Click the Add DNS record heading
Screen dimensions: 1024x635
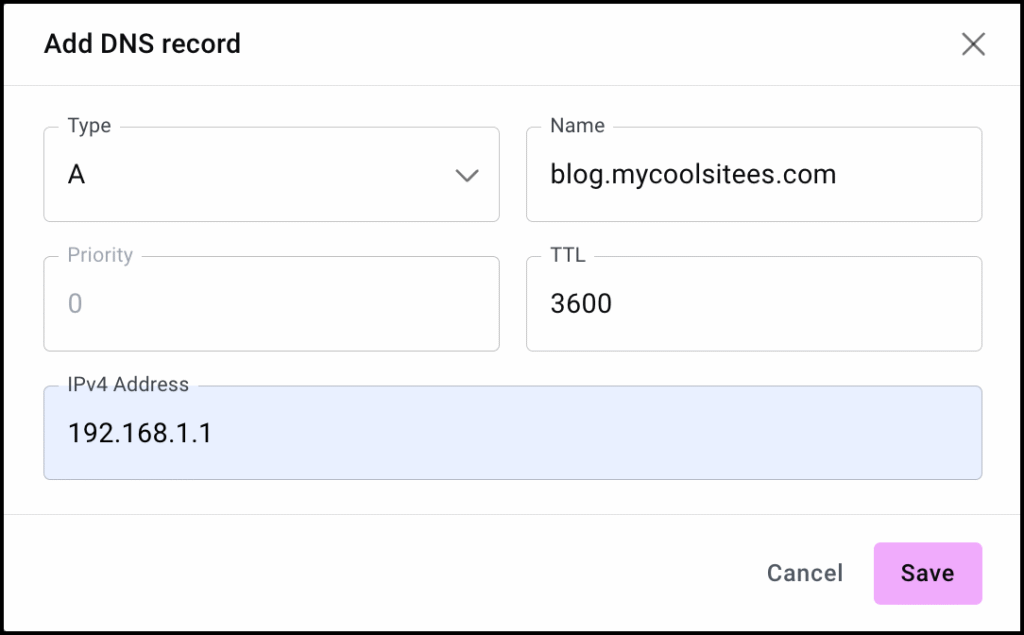[x=142, y=44]
